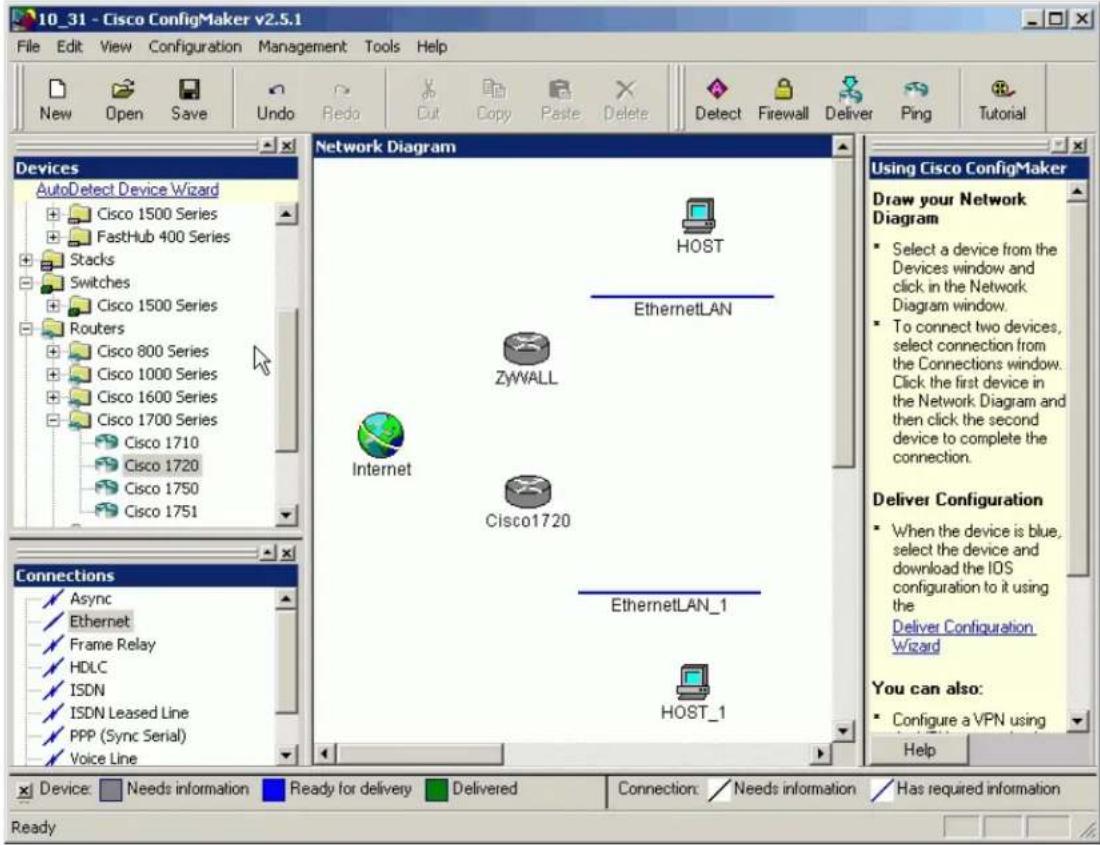Open the Firewall tool
This screenshot has height=845, width=1100.
coord(783,100)
